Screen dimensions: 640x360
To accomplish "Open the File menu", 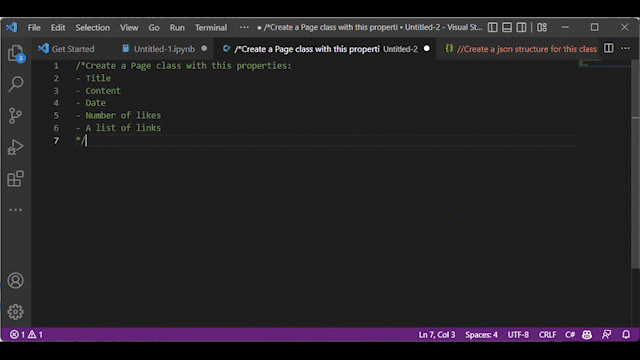I will (34, 27).
